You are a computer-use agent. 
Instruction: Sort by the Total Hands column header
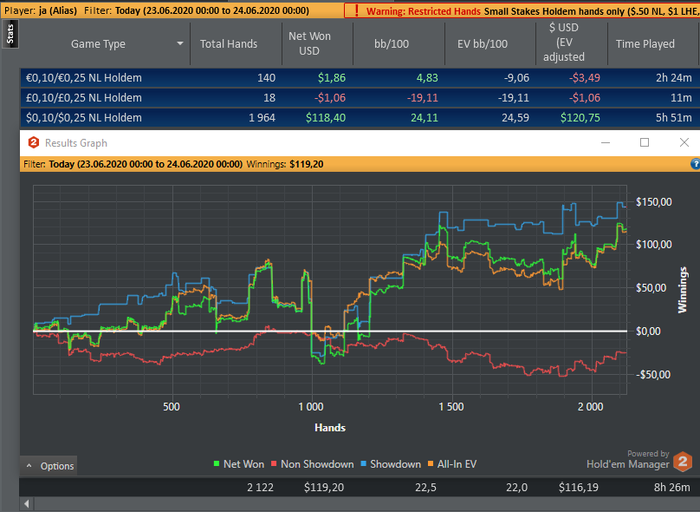pyautogui.click(x=229, y=44)
